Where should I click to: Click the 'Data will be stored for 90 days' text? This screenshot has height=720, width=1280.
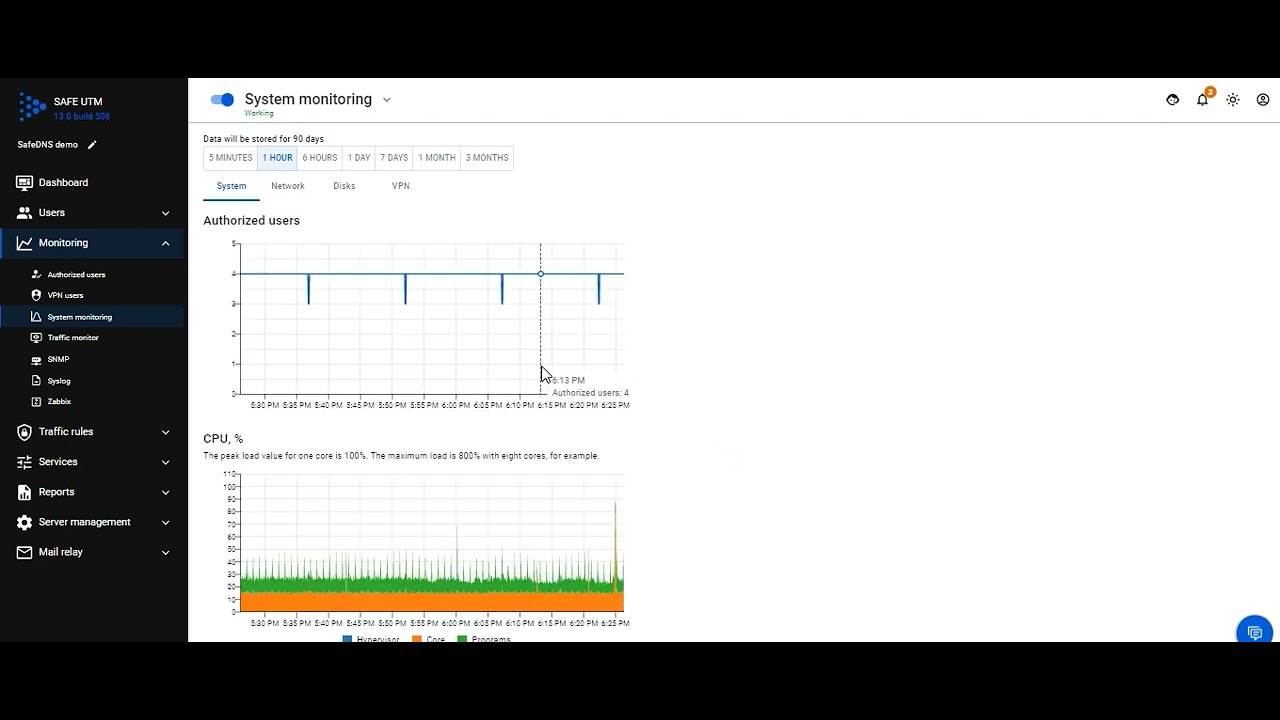[x=264, y=139]
